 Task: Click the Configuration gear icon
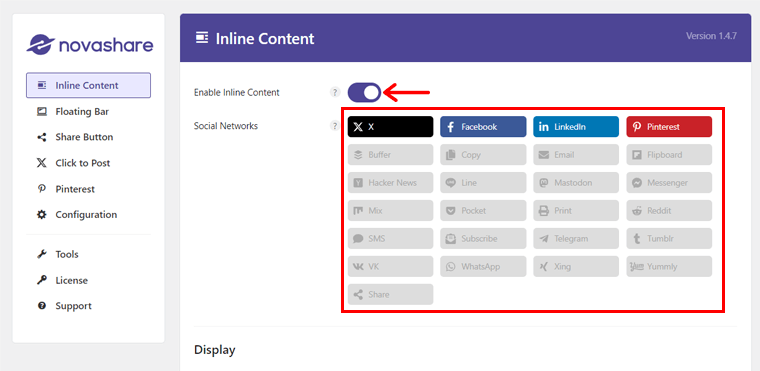(x=42, y=214)
